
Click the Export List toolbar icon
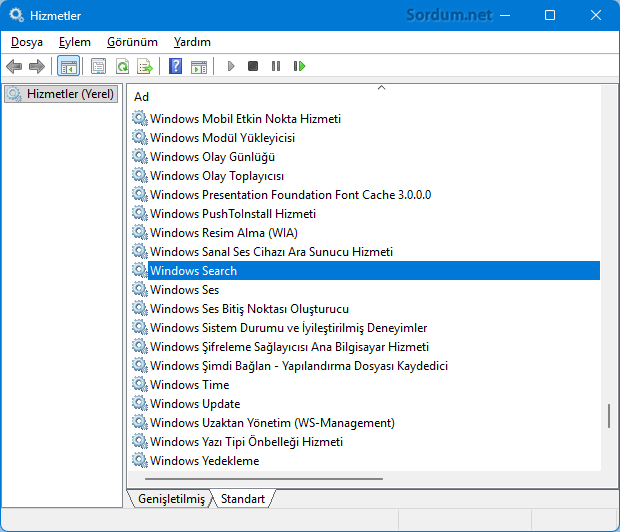145,66
